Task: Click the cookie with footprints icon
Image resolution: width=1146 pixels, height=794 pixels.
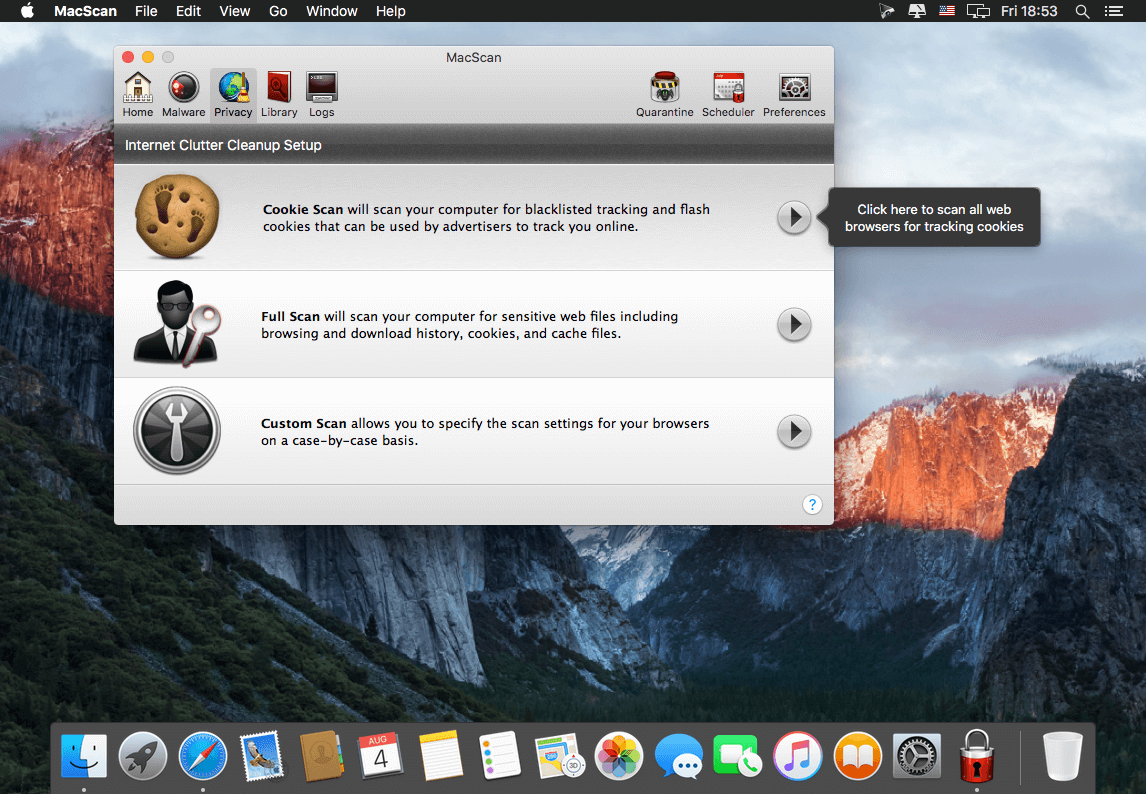Action: point(177,216)
